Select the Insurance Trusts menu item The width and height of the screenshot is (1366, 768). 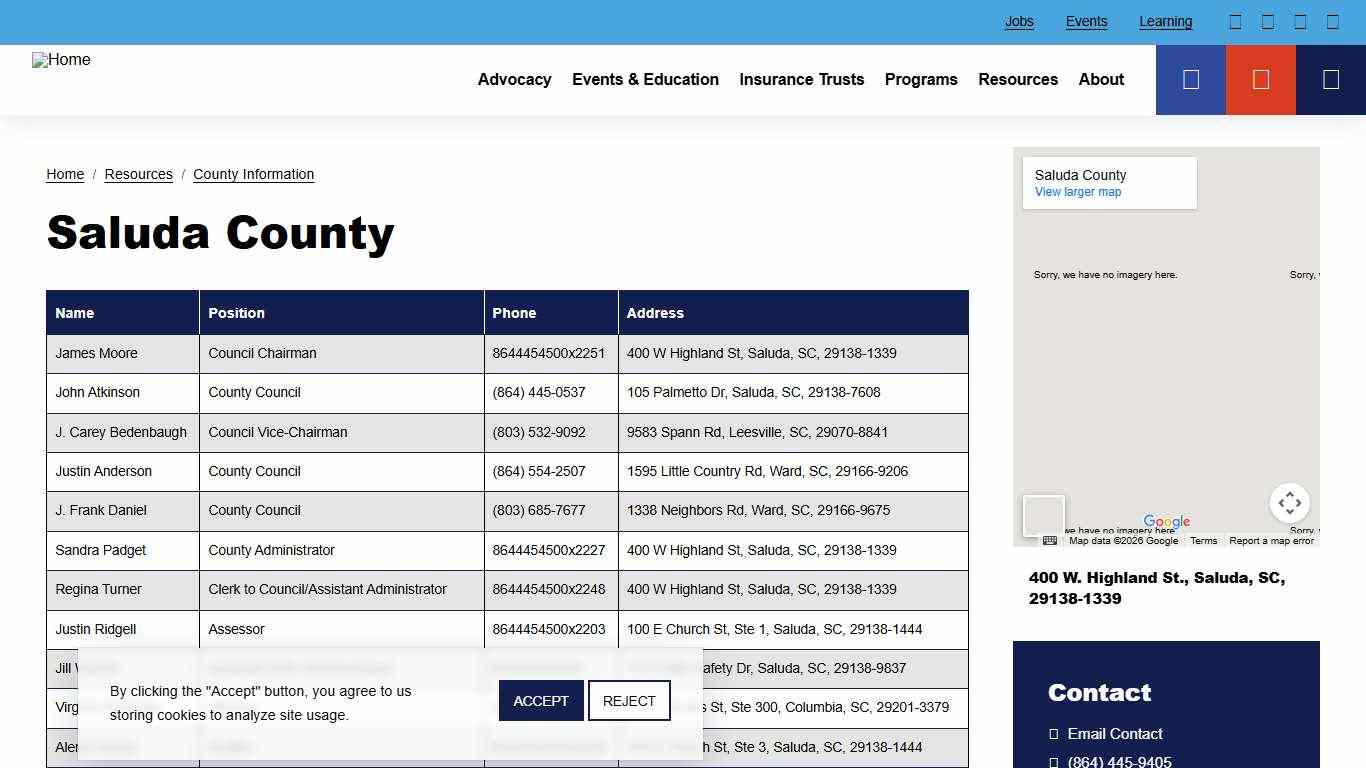coord(801,79)
